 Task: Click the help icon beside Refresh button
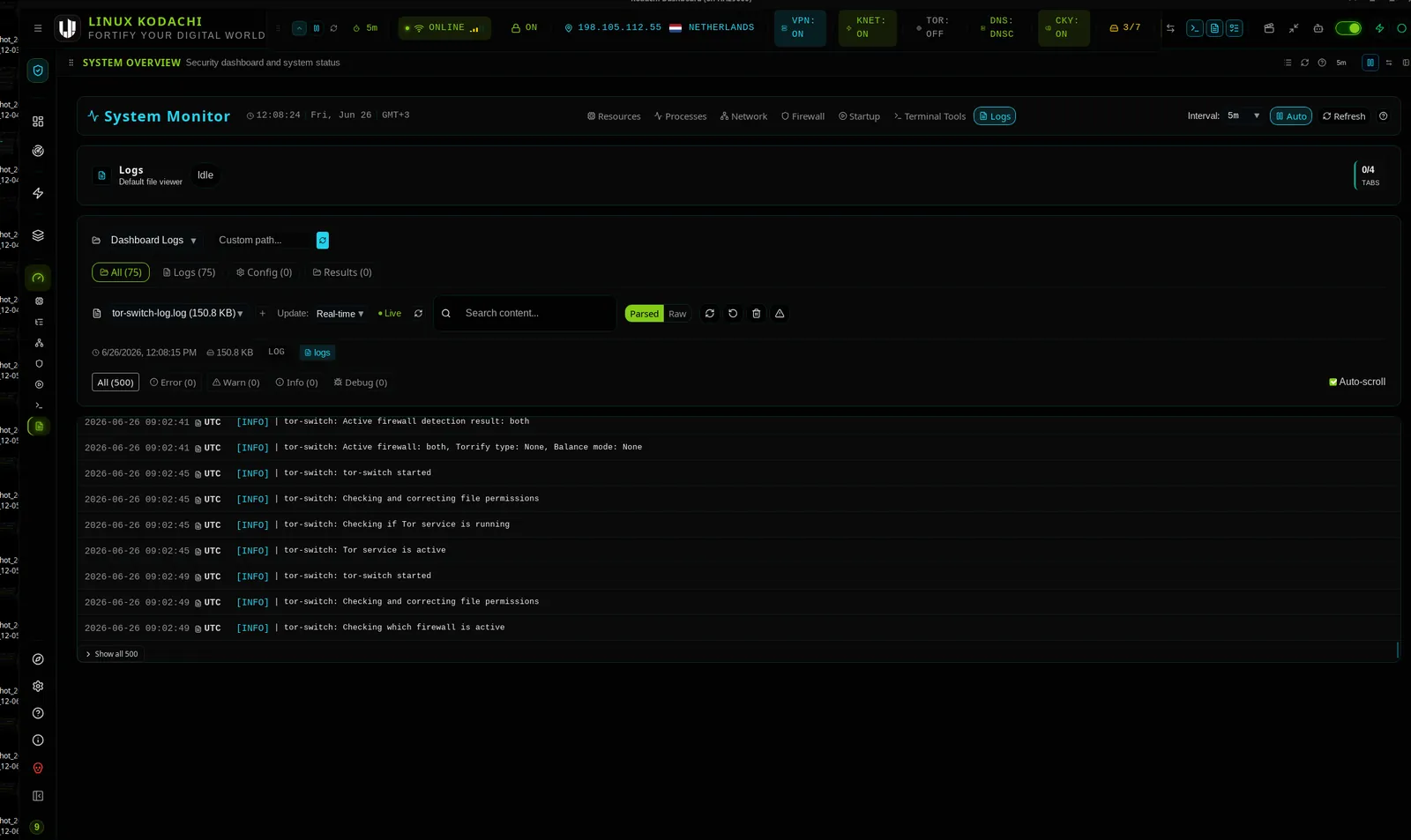click(x=1383, y=116)
